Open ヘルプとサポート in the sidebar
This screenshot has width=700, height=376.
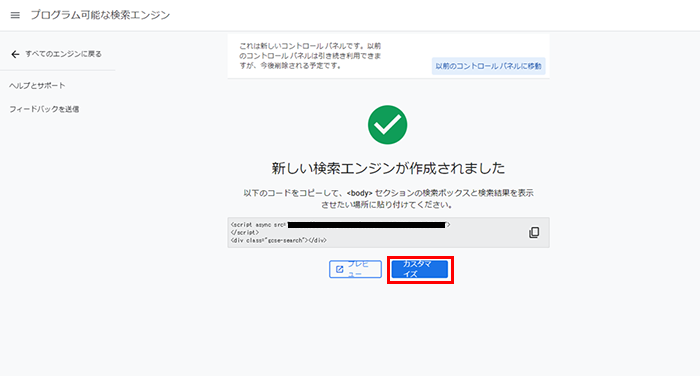[x=37, y=85]
